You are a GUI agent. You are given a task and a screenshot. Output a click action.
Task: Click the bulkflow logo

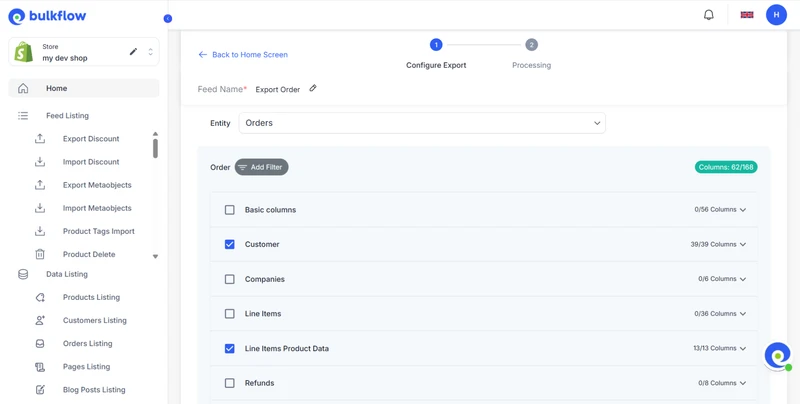(x=47, y=16)
